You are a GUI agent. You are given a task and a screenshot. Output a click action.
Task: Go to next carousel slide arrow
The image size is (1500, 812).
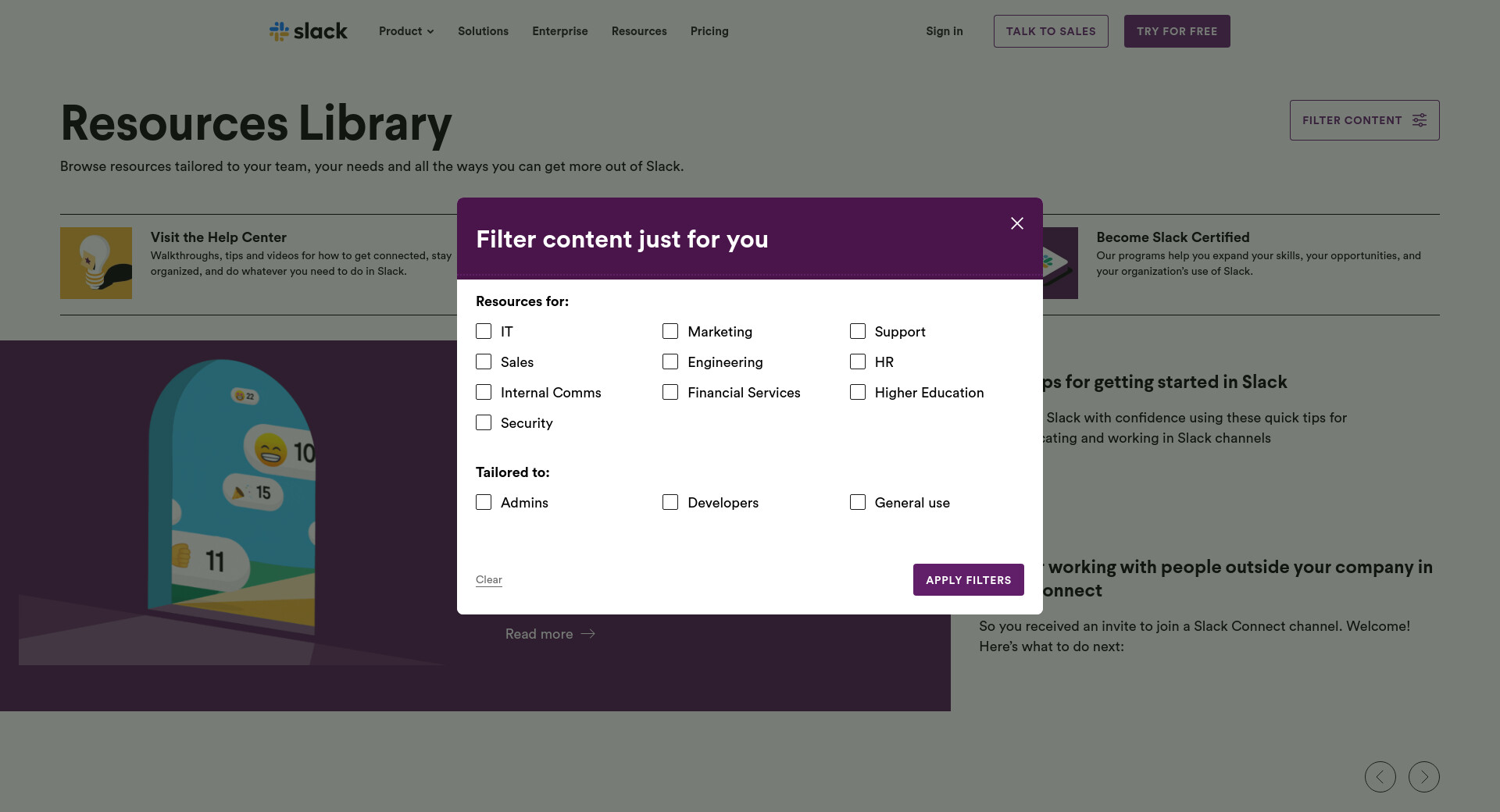[x=1423, y=777]
